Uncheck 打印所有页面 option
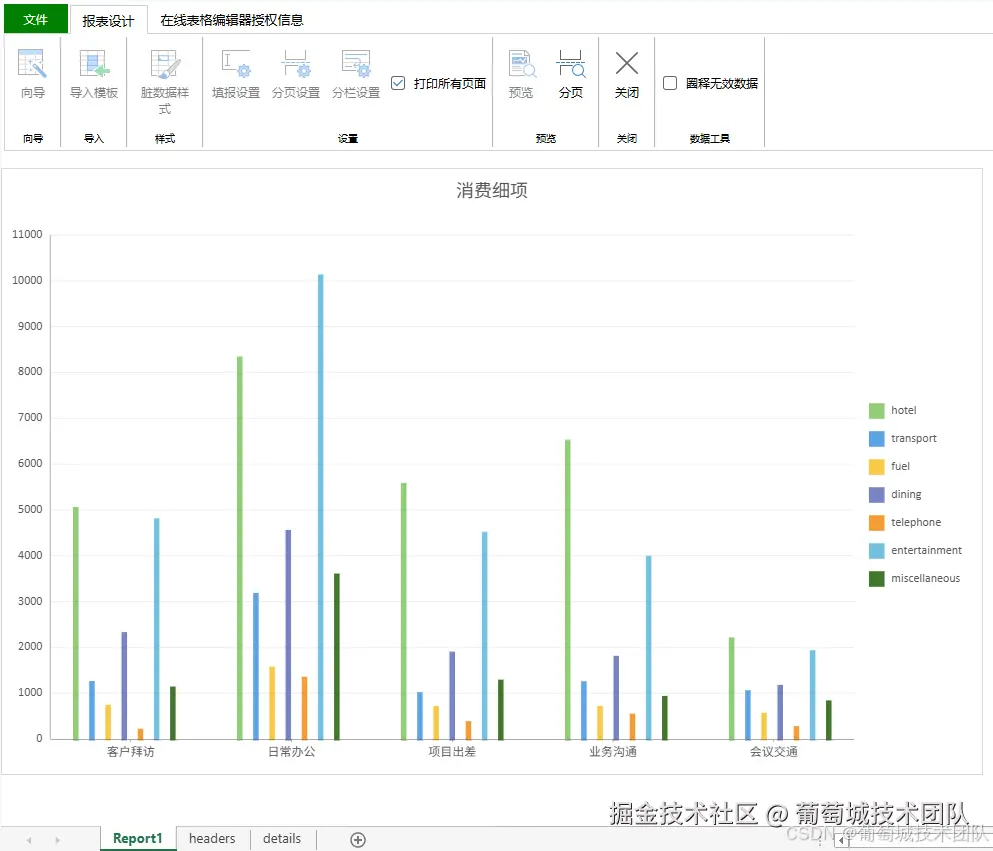Viewport: 993px width, 851px height. click(x=397, y=84)
